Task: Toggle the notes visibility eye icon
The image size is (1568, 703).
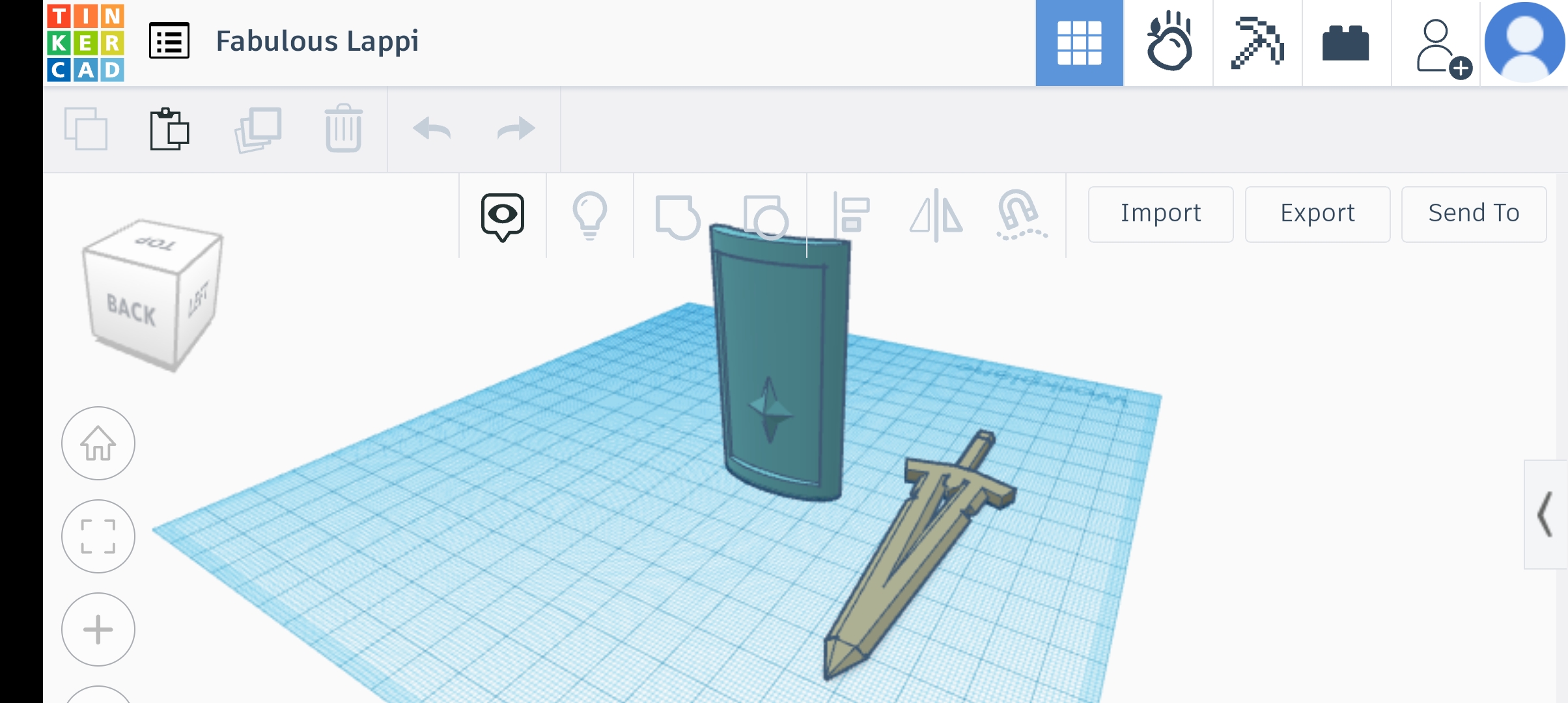Action: pos(503,217)
